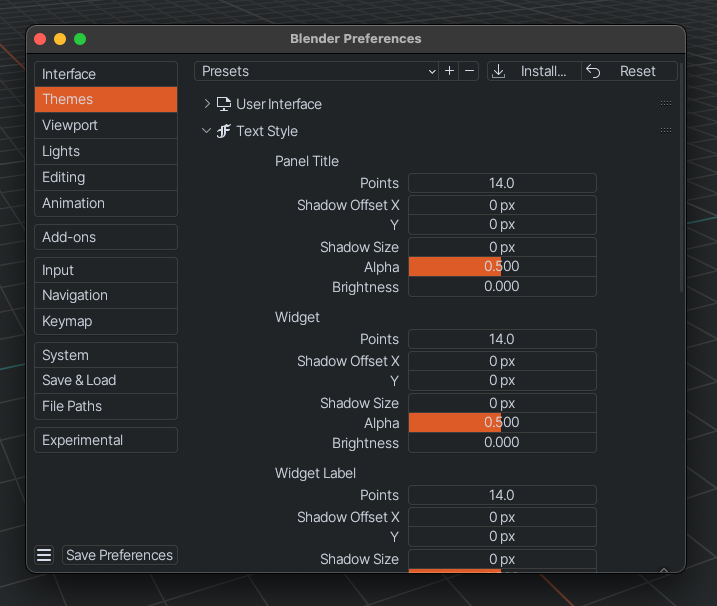This screenshot has width=717, height=606.
Task: Click the green zoom window button
Action: (80, 39)
